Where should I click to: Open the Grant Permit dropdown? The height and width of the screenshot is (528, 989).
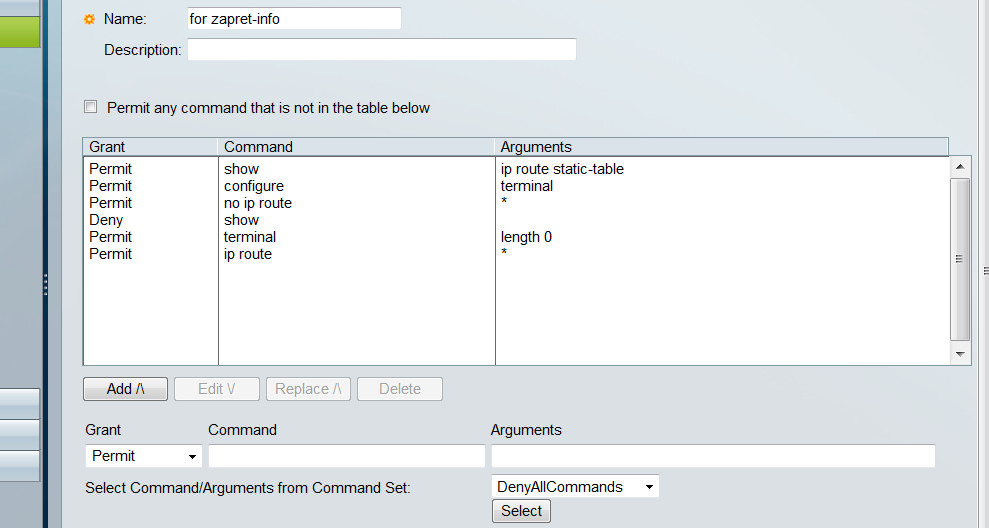tap(144, 456)
